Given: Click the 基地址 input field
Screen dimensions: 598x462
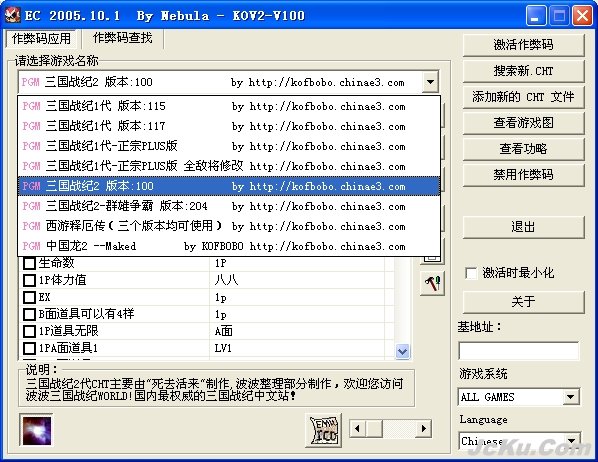Looking at the screenshot, I should pos(519,350).
